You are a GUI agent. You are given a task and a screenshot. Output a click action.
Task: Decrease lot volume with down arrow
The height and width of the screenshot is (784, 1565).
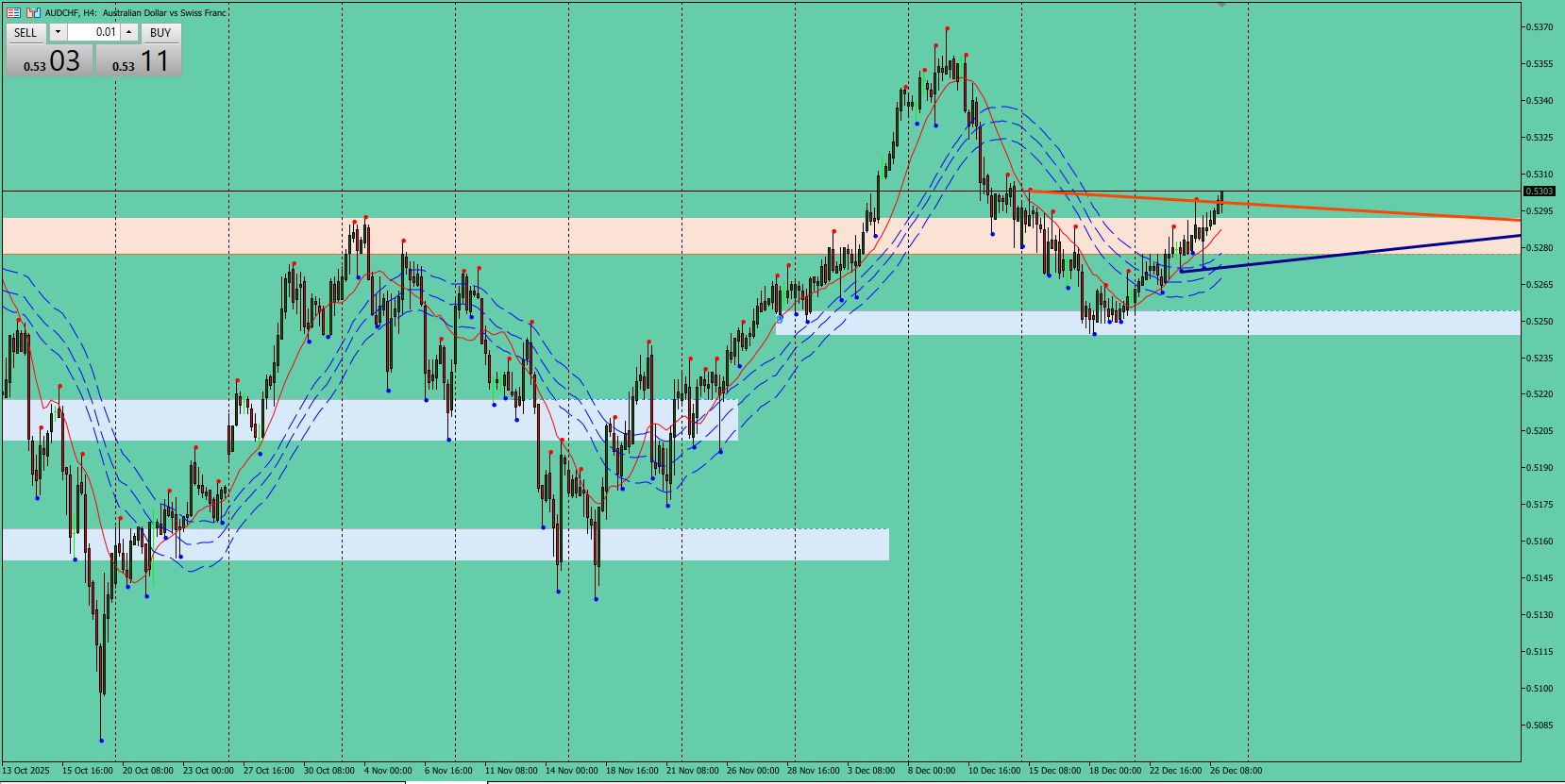[58, 32]
